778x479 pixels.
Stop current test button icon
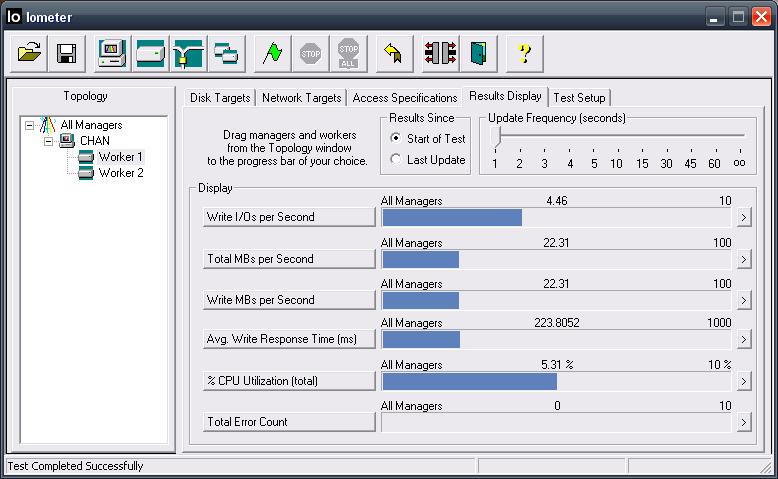311,53
